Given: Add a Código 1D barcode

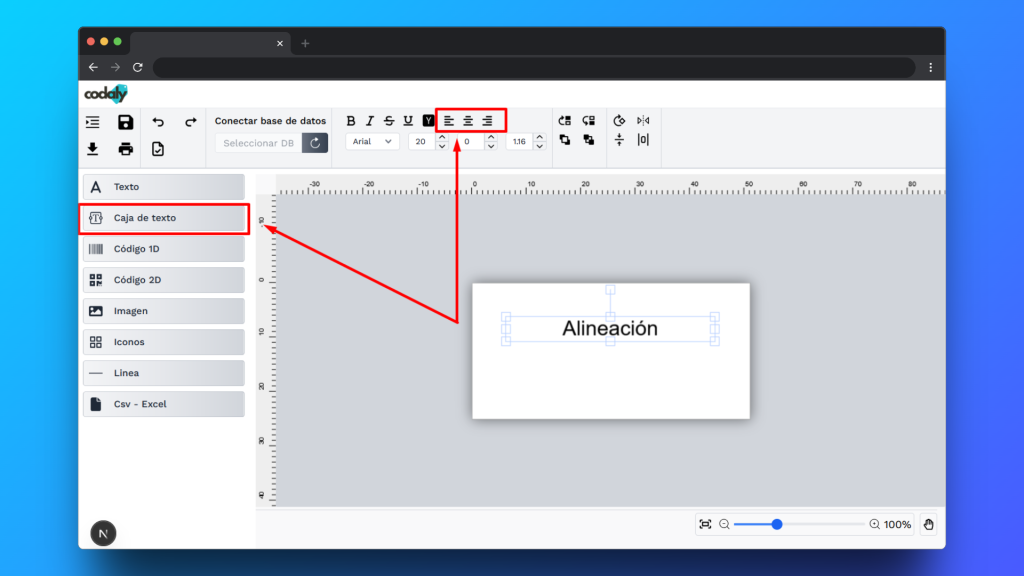Looking at the screenshot, I should [x=164, y=249].
